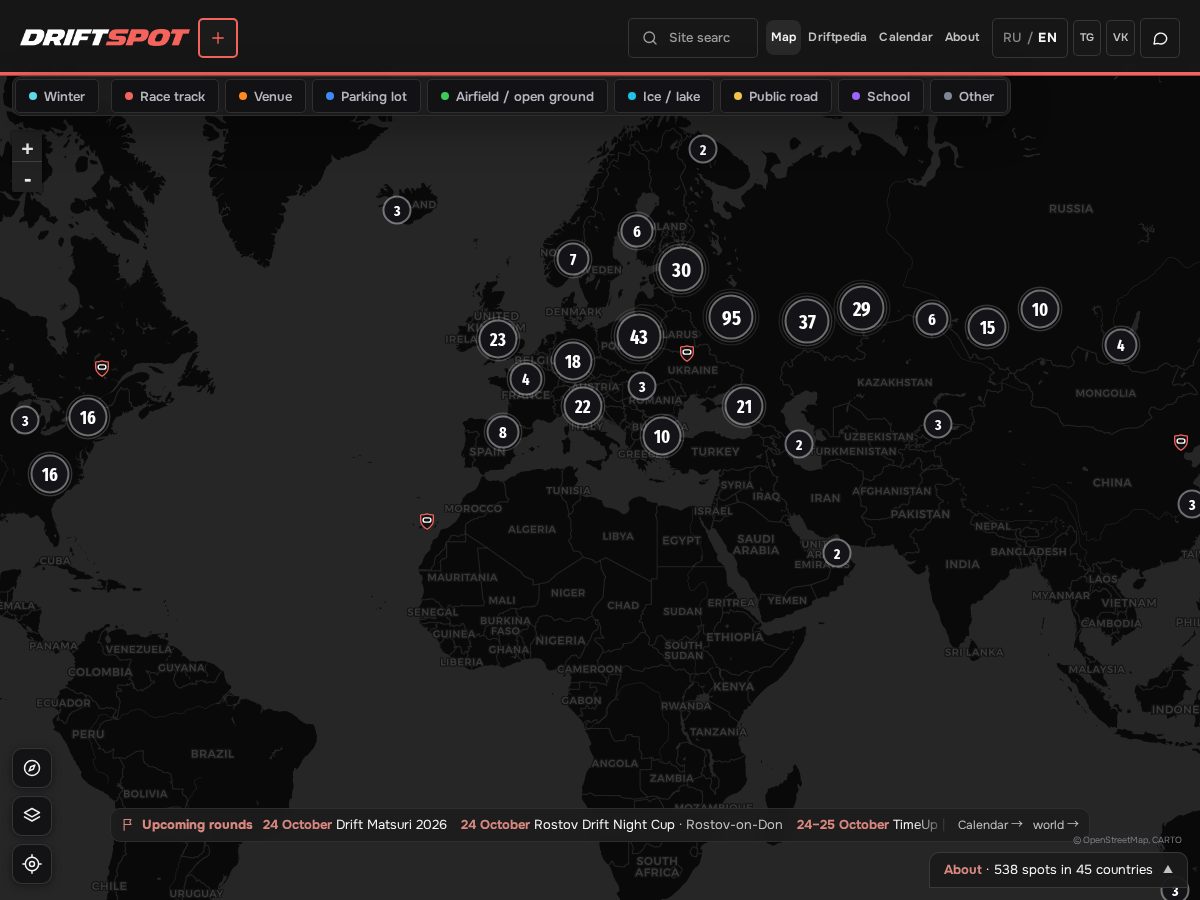Toggle Airfield / open ground filter

517,96
